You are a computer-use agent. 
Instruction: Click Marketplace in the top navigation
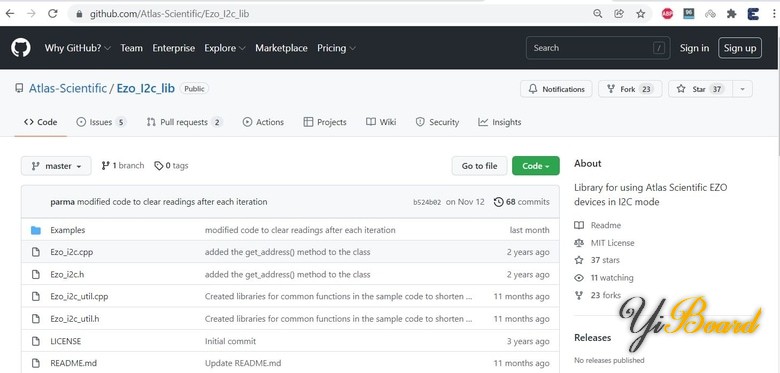pos(281,48)
